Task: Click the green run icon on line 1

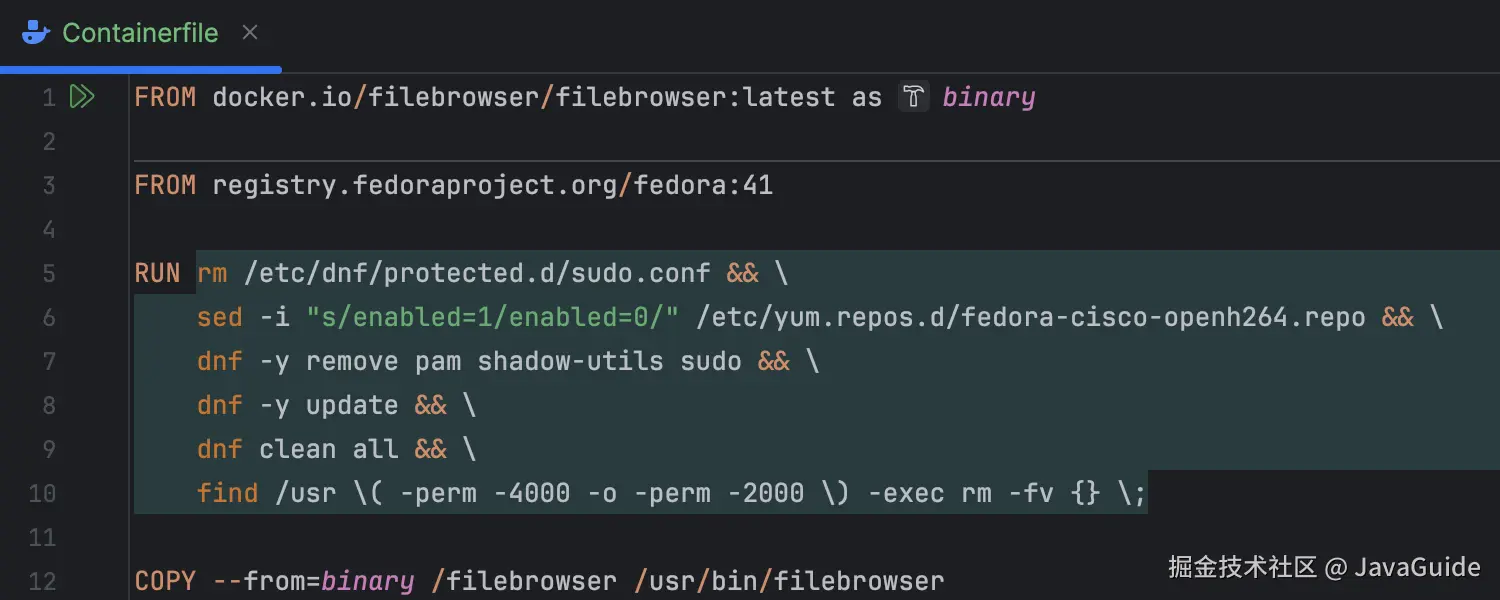Action: pyautogui.click(x=82, y=97)
